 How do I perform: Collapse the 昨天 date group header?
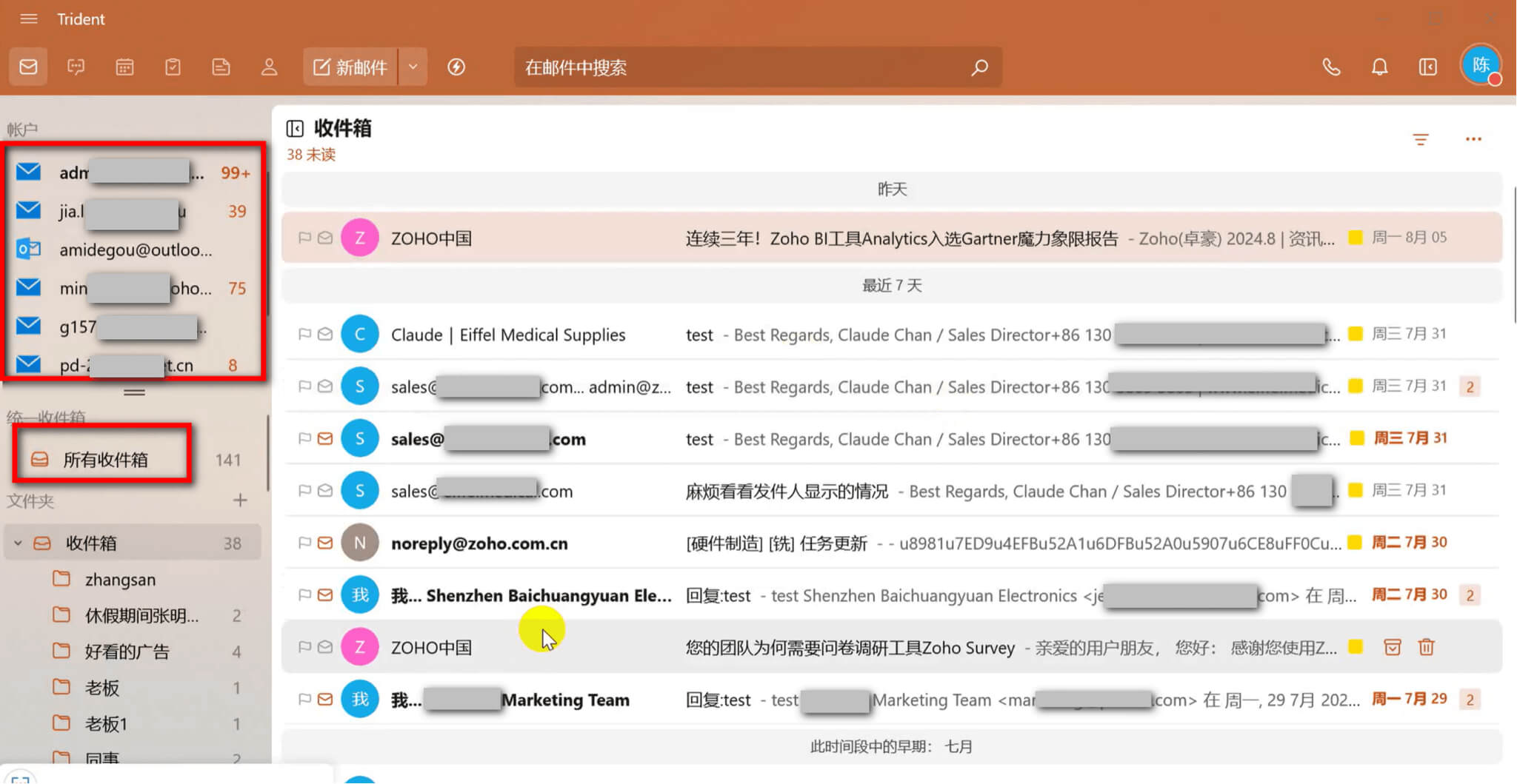[891, 190]
